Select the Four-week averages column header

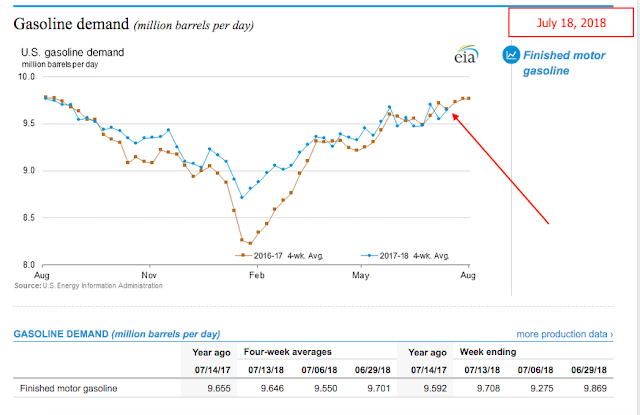[x=288, y=352]
